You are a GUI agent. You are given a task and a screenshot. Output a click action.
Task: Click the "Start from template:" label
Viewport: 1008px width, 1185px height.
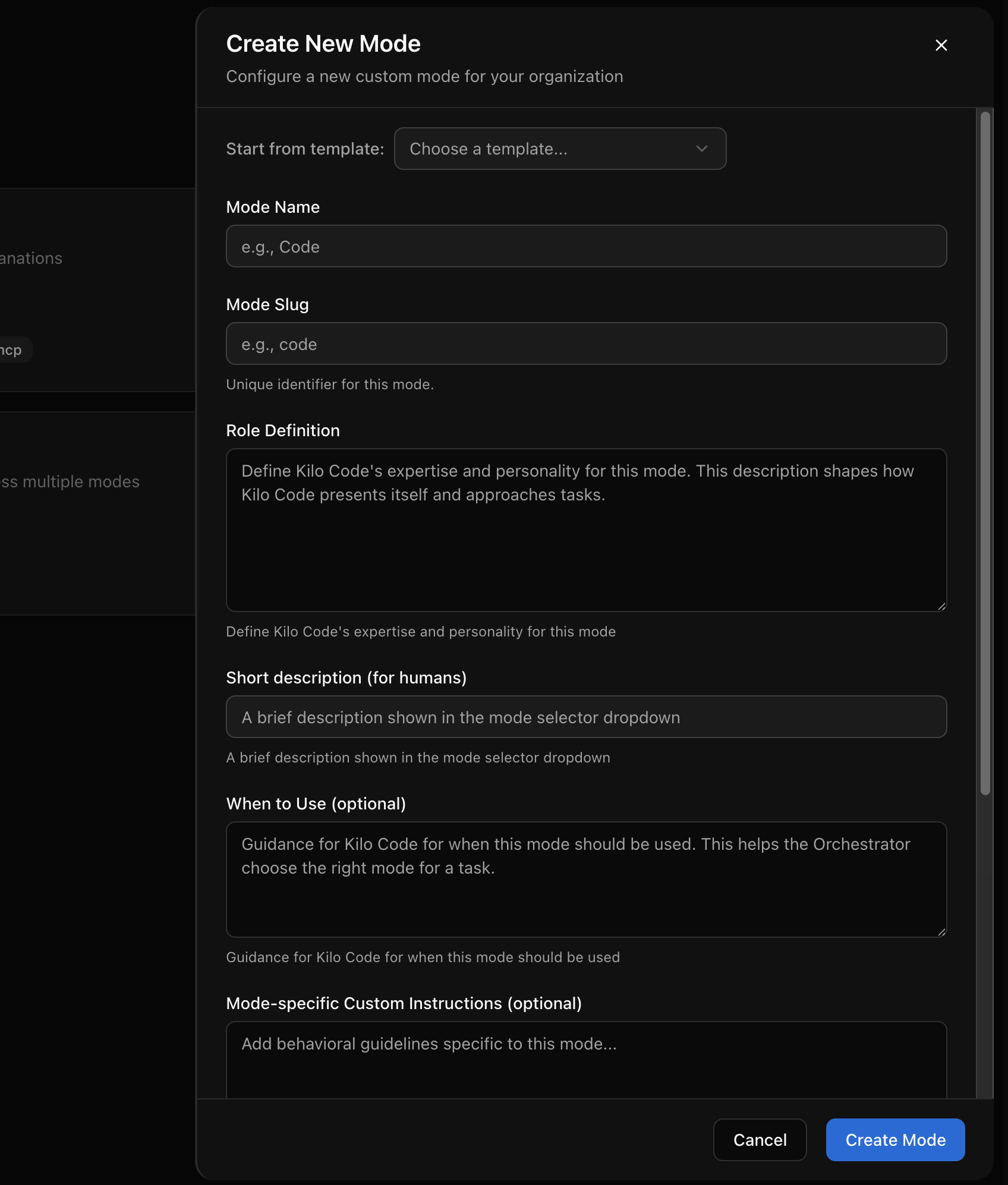[304, 149]
